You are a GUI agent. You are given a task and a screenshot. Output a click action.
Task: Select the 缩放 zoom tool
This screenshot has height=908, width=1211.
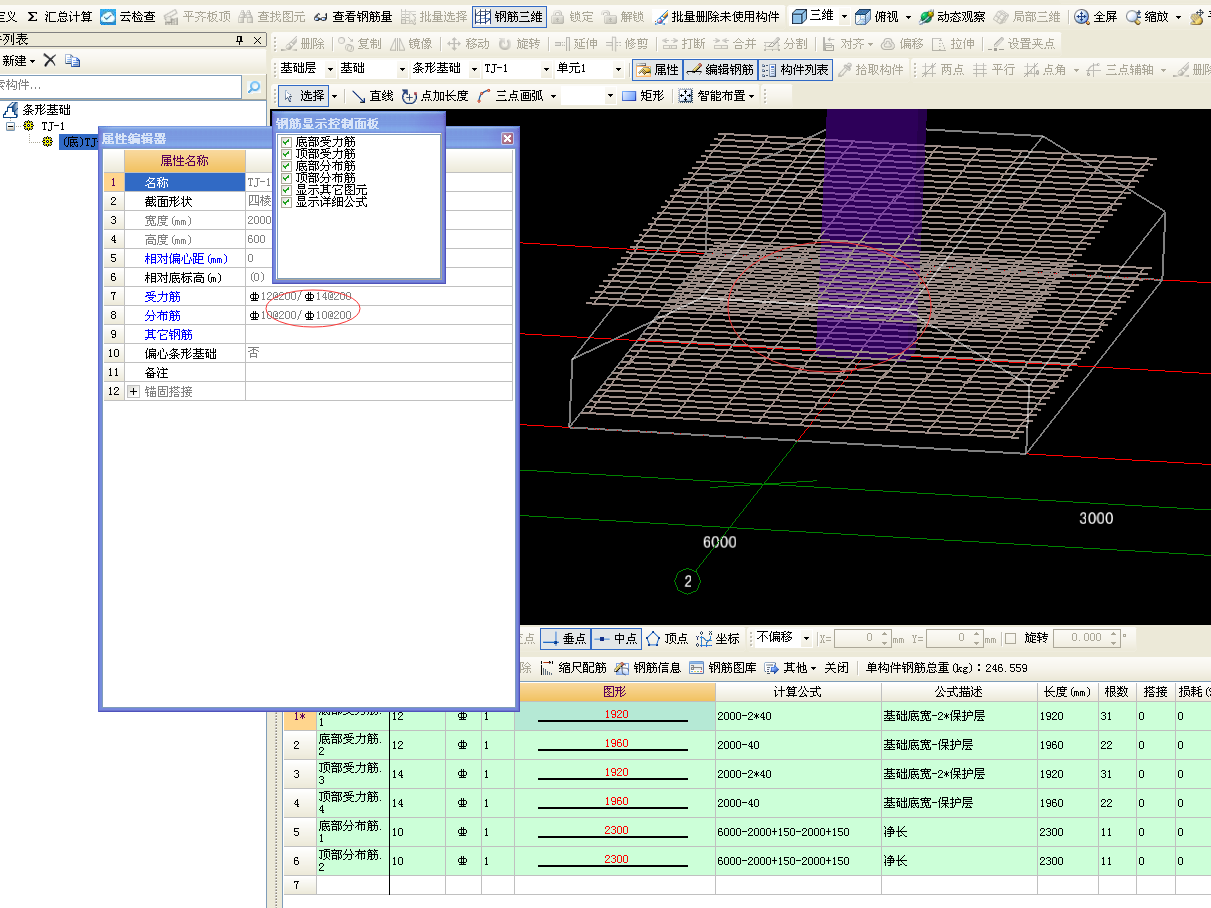pyautogui.click(x=1147, y=17)
